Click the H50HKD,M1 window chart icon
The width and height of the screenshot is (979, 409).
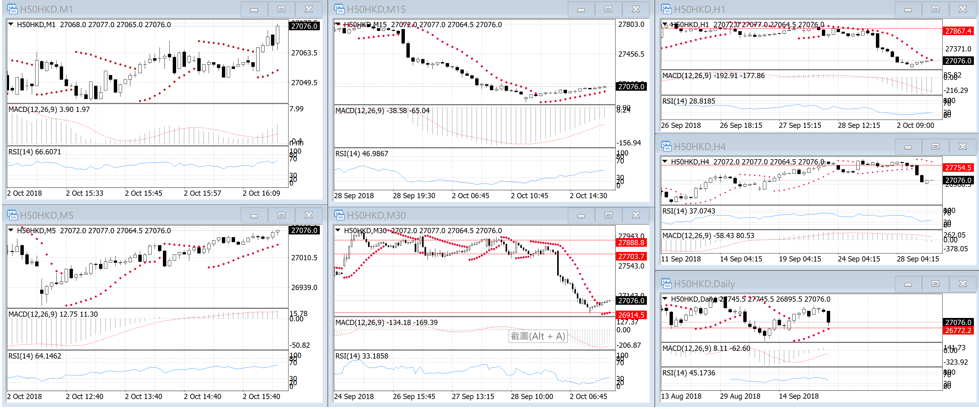[12, 9]
